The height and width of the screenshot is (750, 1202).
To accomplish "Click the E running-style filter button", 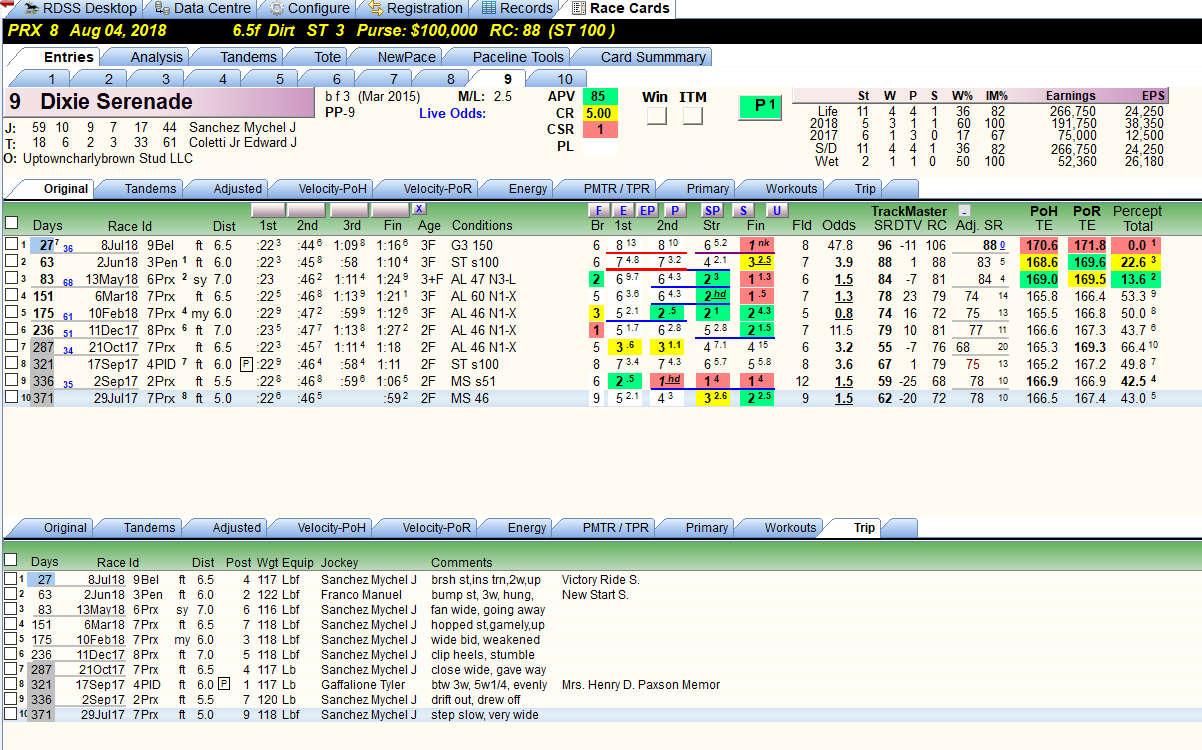I will pos(622,210).
